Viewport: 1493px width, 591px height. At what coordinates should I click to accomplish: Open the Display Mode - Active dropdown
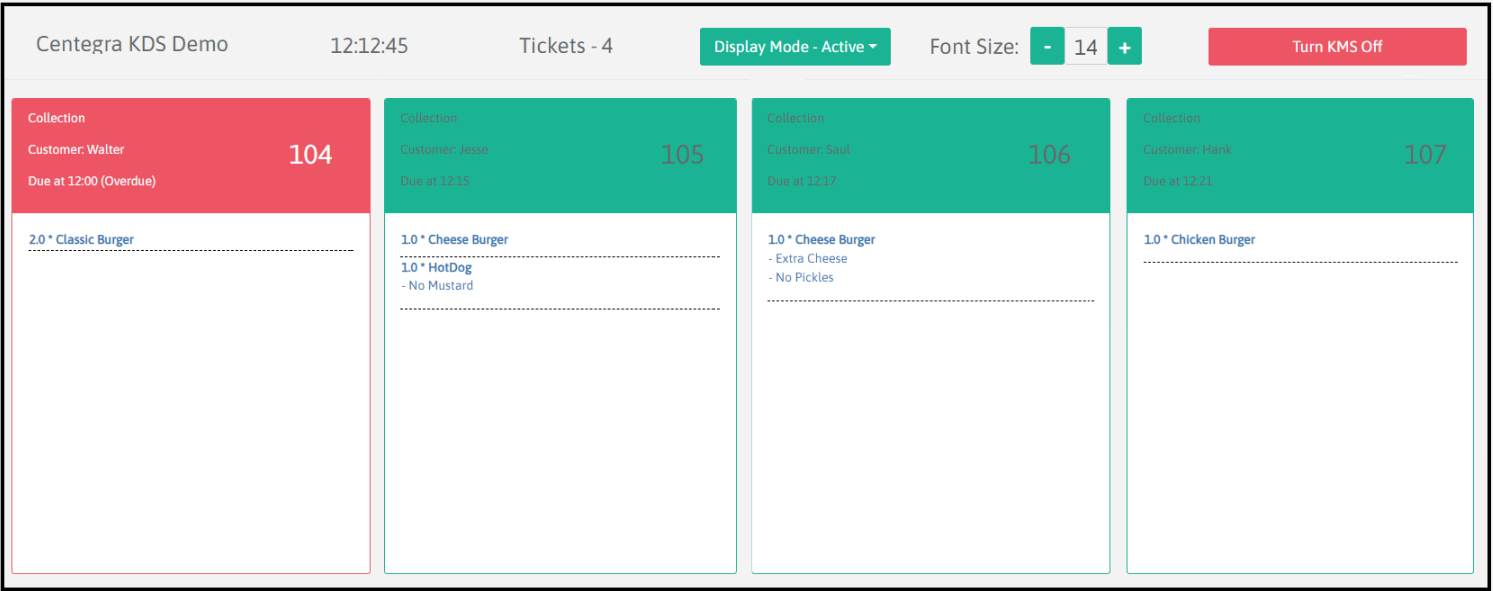coord(795,47)
